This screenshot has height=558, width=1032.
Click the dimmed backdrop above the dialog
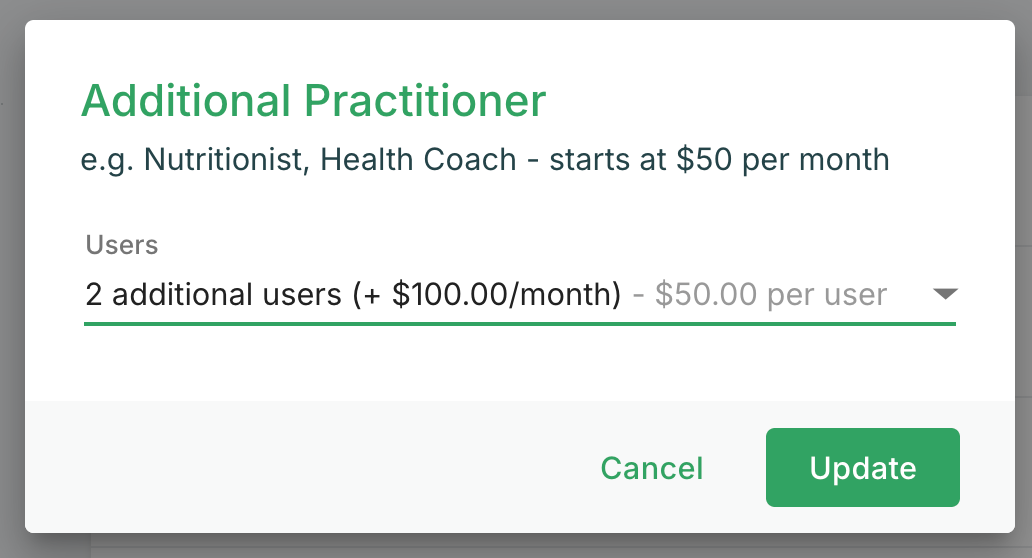pyautogui.click(x=516, y=9)
